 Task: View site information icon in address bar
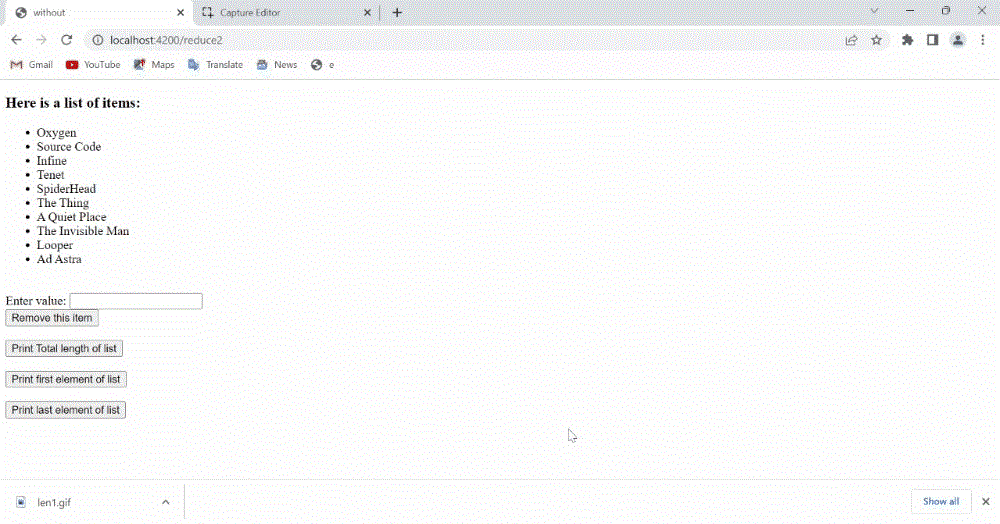(x=98, y=40)
